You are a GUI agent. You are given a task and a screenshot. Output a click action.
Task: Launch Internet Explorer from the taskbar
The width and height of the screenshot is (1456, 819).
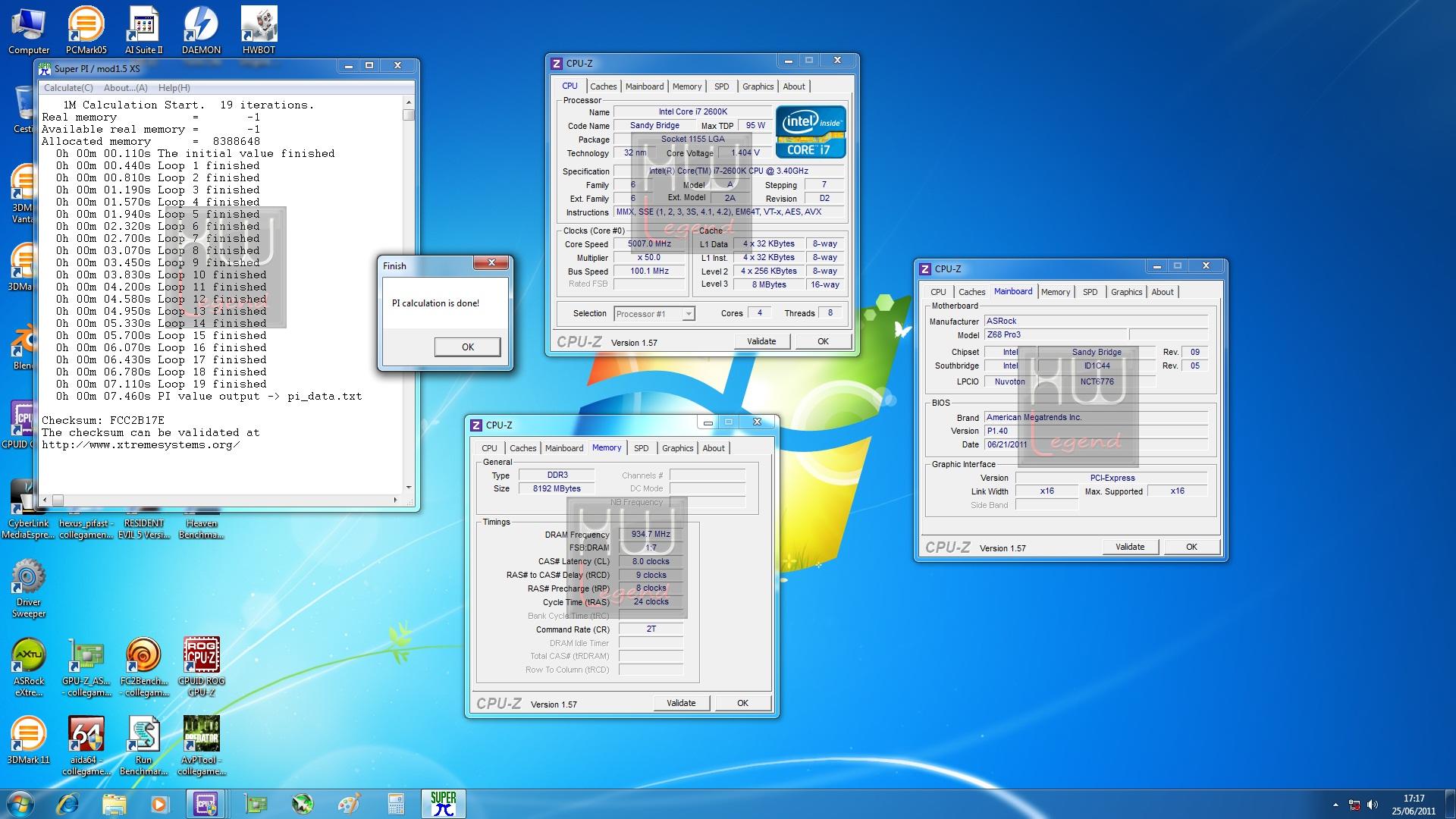click(x=67, y=804)
